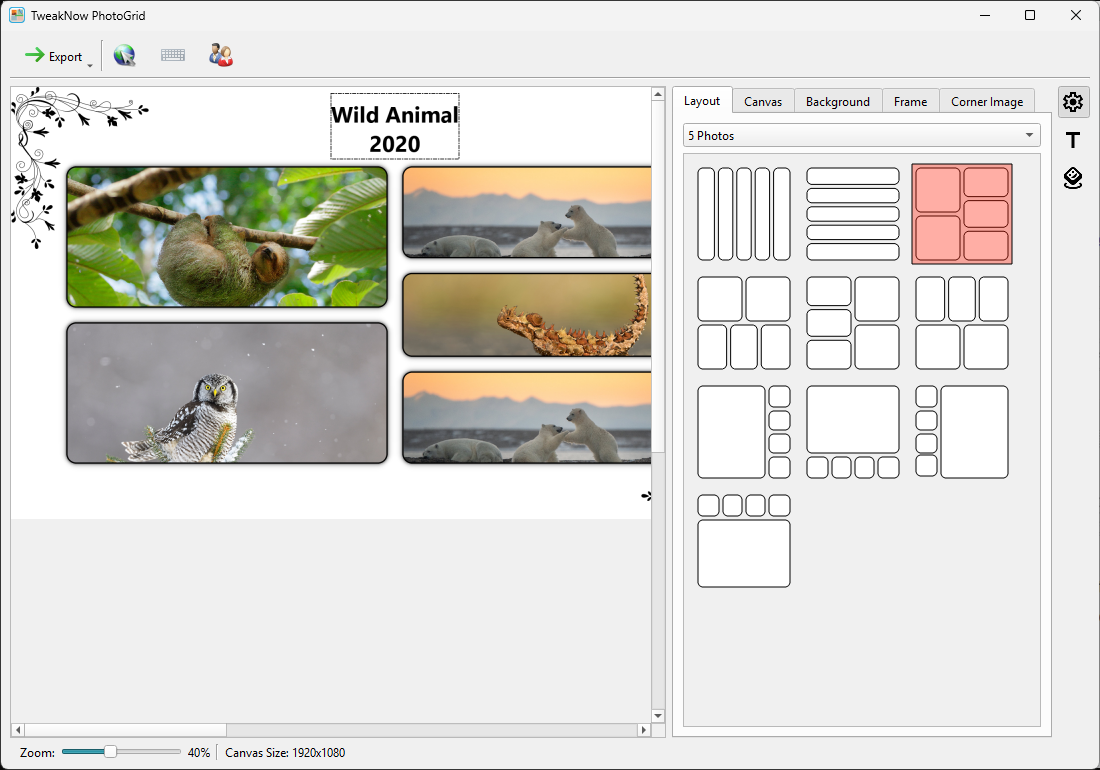Open the Export dropdown arrow
Viewport: 1100px width, 770px height.
point(90,65)
